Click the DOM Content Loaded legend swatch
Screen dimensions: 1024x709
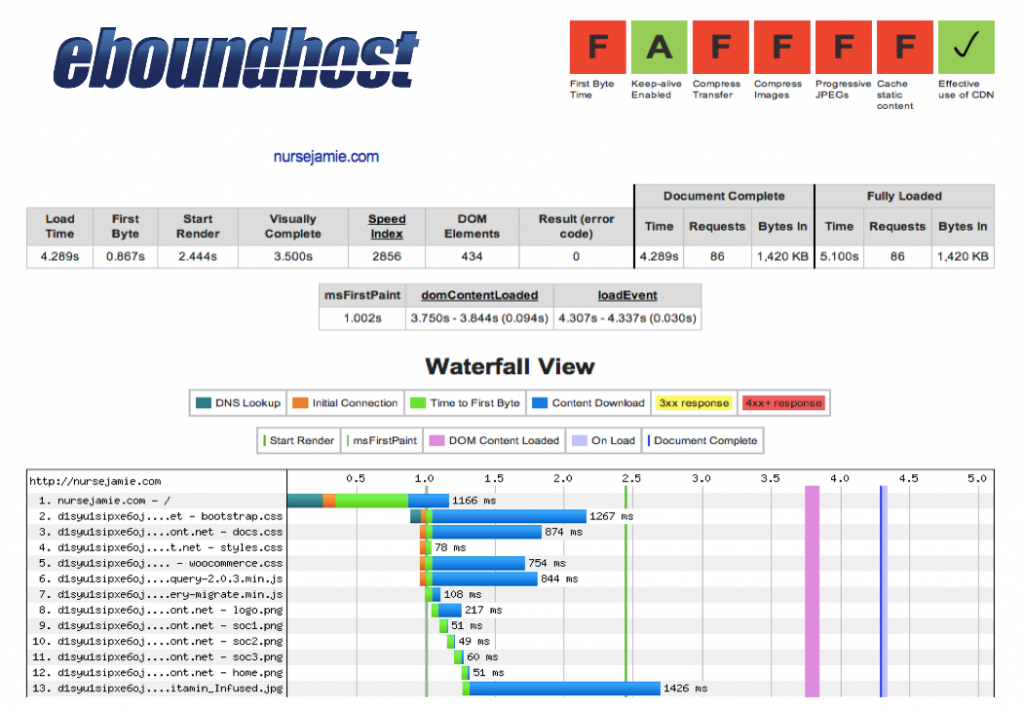pyautogui.click(x=436, y=441)
